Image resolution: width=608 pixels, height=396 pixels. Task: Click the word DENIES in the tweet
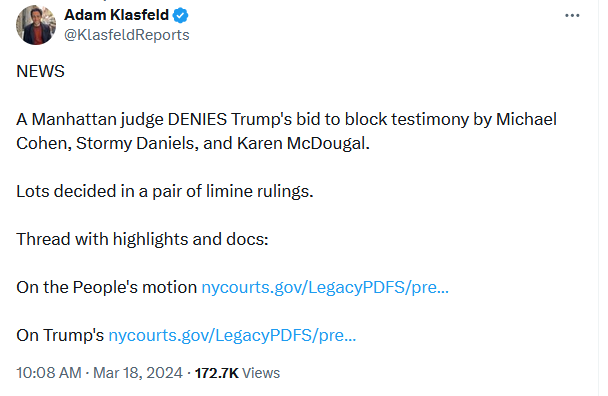pos(197,119)
